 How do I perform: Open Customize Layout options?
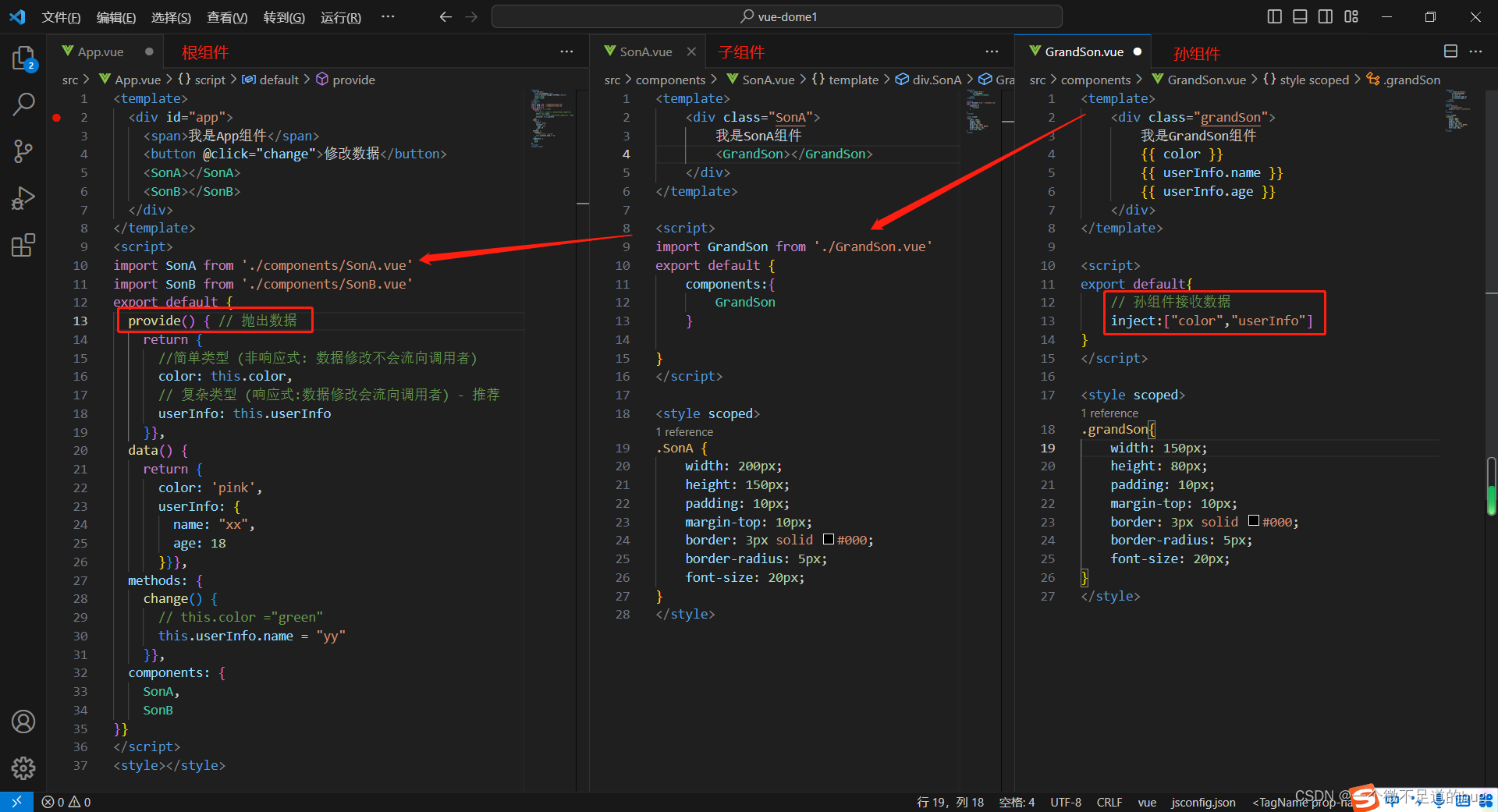coord(1351,16)
